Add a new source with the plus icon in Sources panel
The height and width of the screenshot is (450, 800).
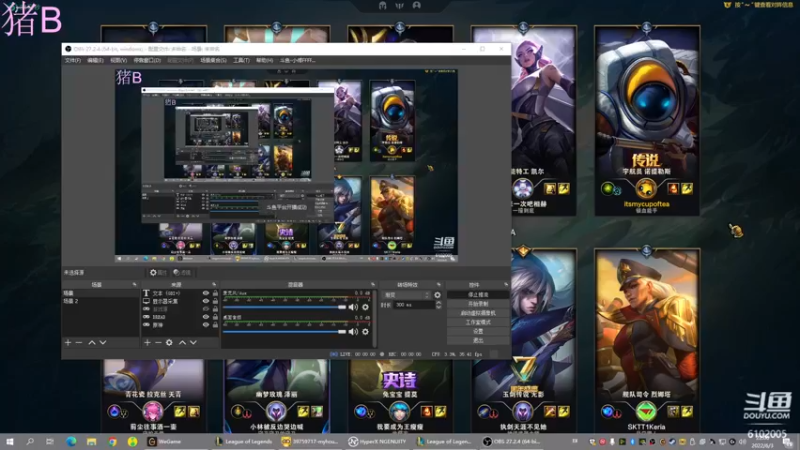pos(147,342)
